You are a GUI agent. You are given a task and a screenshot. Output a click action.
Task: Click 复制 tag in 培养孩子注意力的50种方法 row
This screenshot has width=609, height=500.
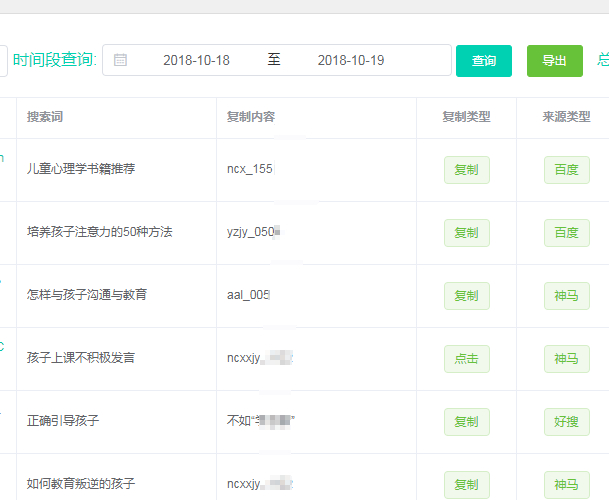click(466, 233)
